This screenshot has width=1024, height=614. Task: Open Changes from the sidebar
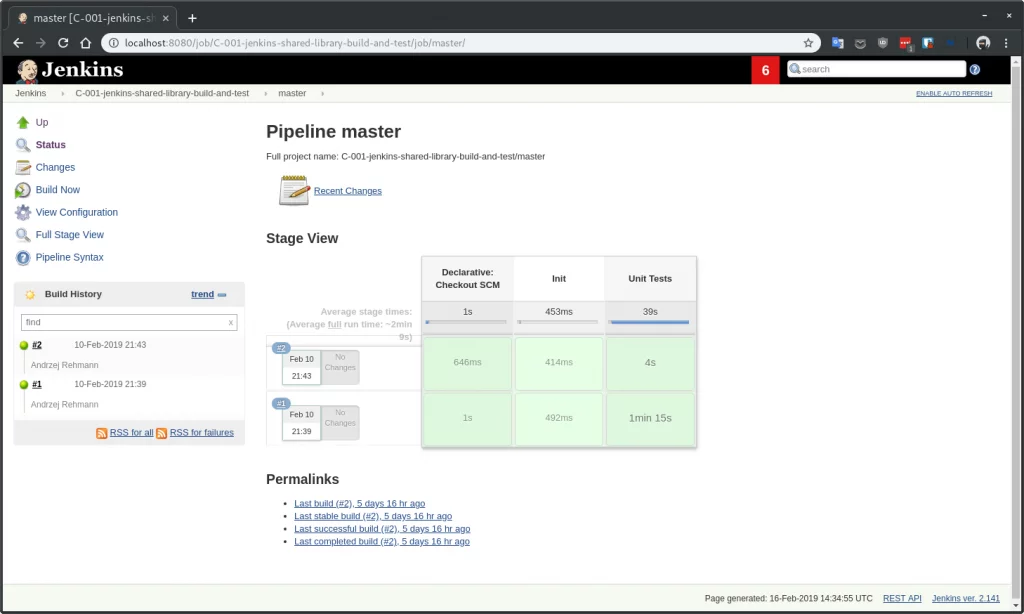coord(55,167)
